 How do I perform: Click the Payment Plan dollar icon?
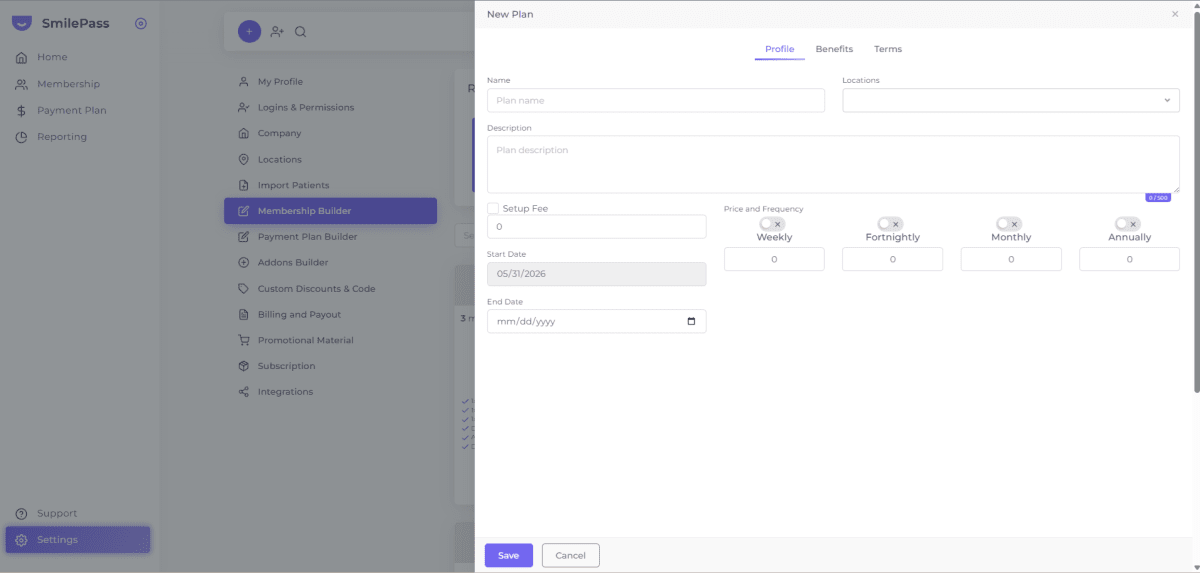click(21, 110)
